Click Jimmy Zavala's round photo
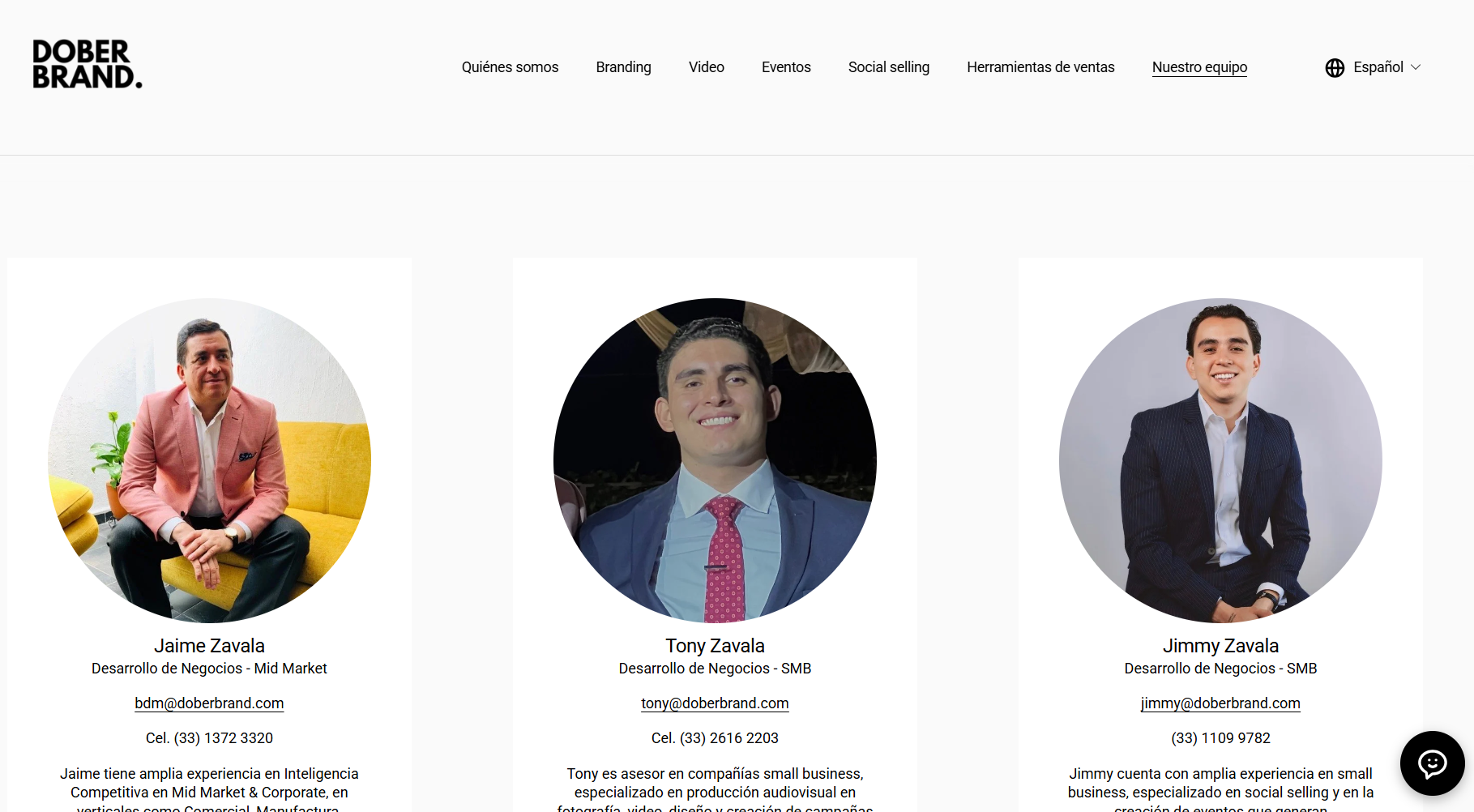This screenshot has height=812, width=1474. [x=1220, y=460]
